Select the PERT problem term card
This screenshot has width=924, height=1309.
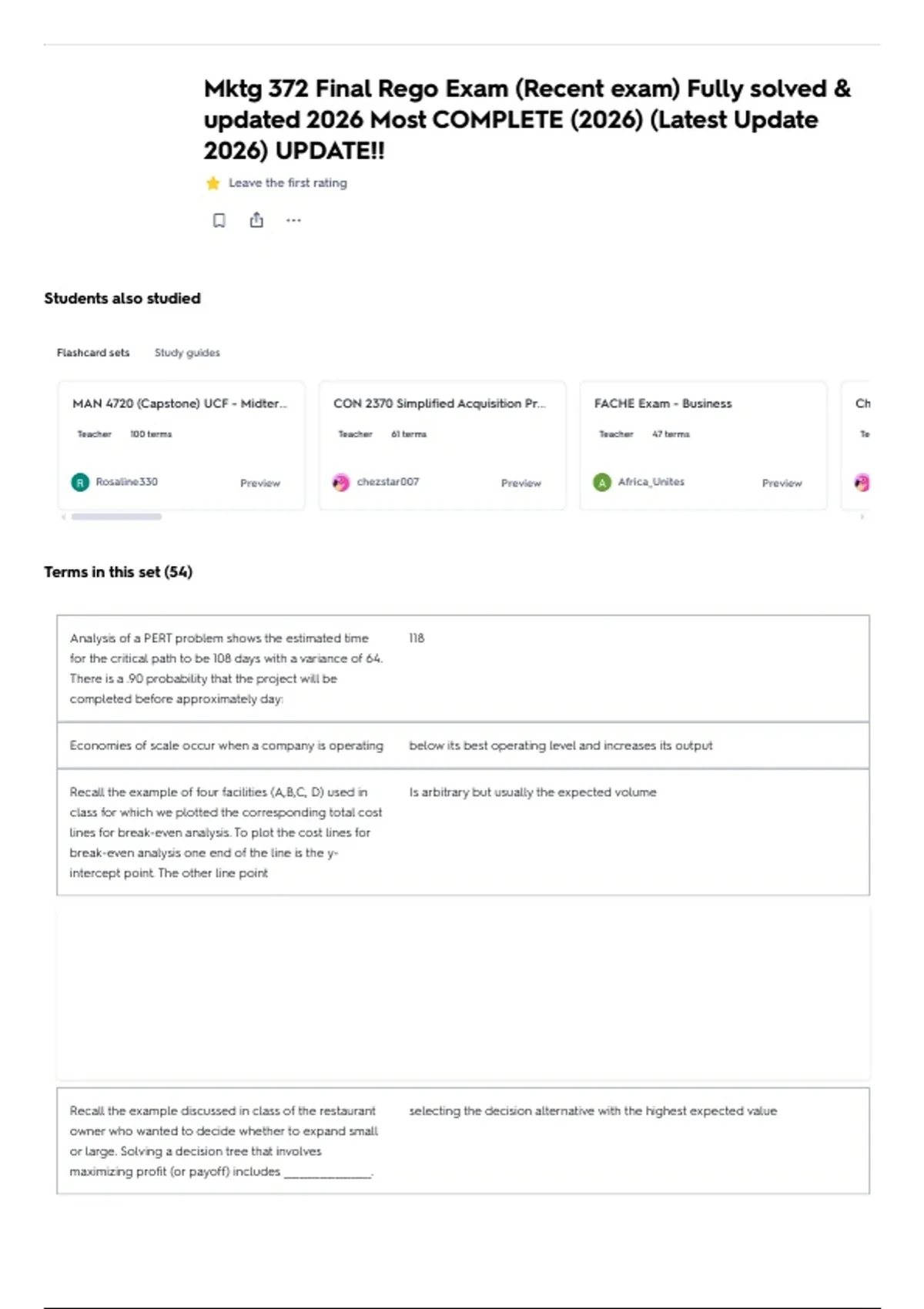[463, 668]
